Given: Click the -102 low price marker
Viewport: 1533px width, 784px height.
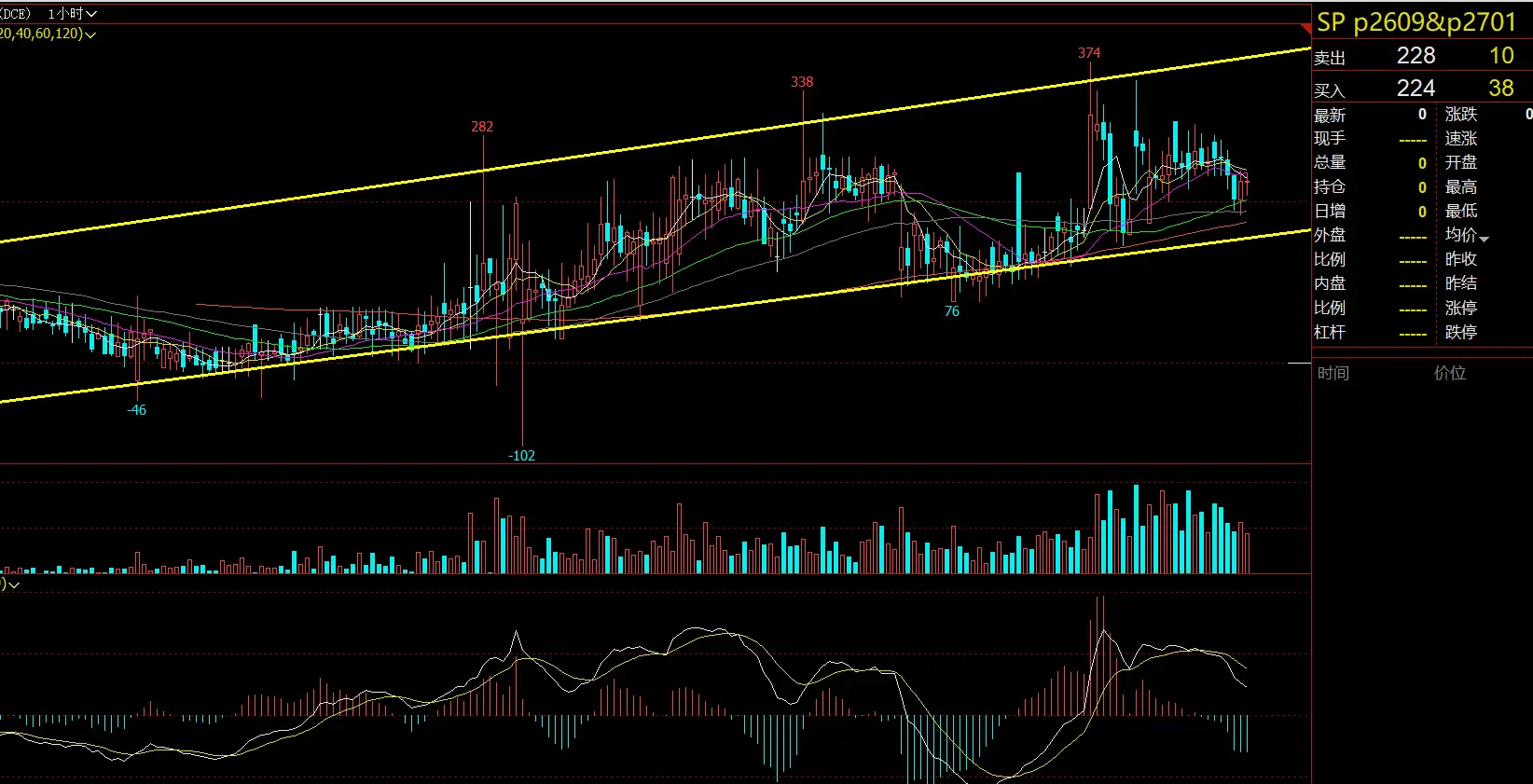Looking at the screenshot, I should coord(521,456).
